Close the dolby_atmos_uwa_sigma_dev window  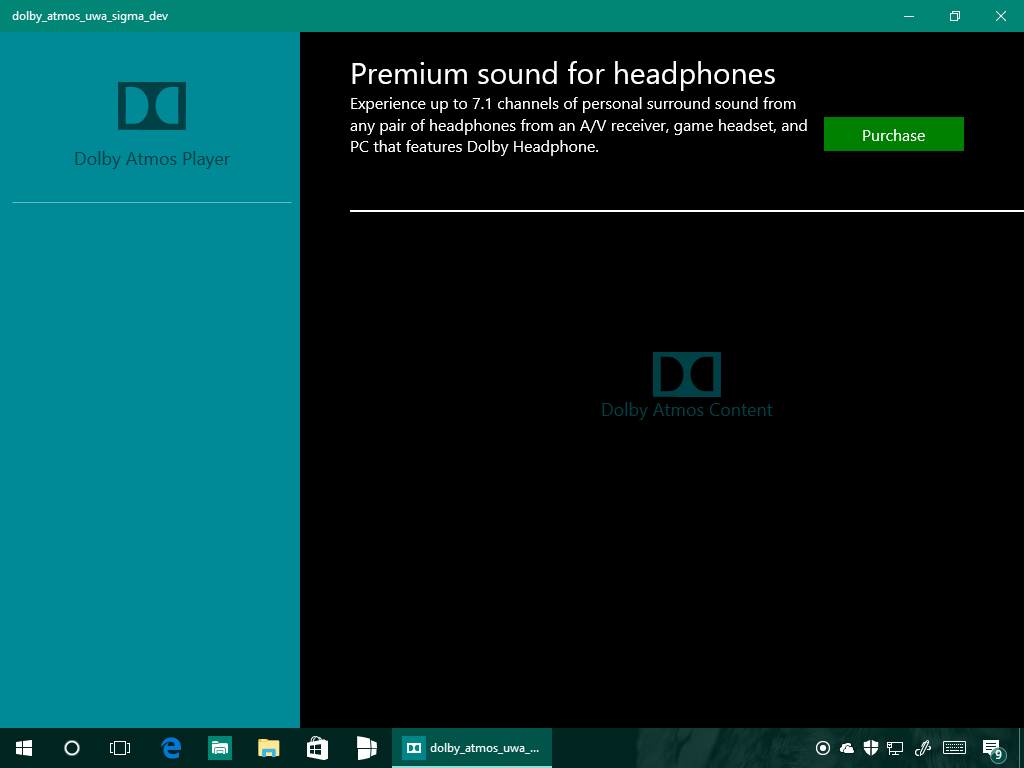click(x=1000, y=16)
